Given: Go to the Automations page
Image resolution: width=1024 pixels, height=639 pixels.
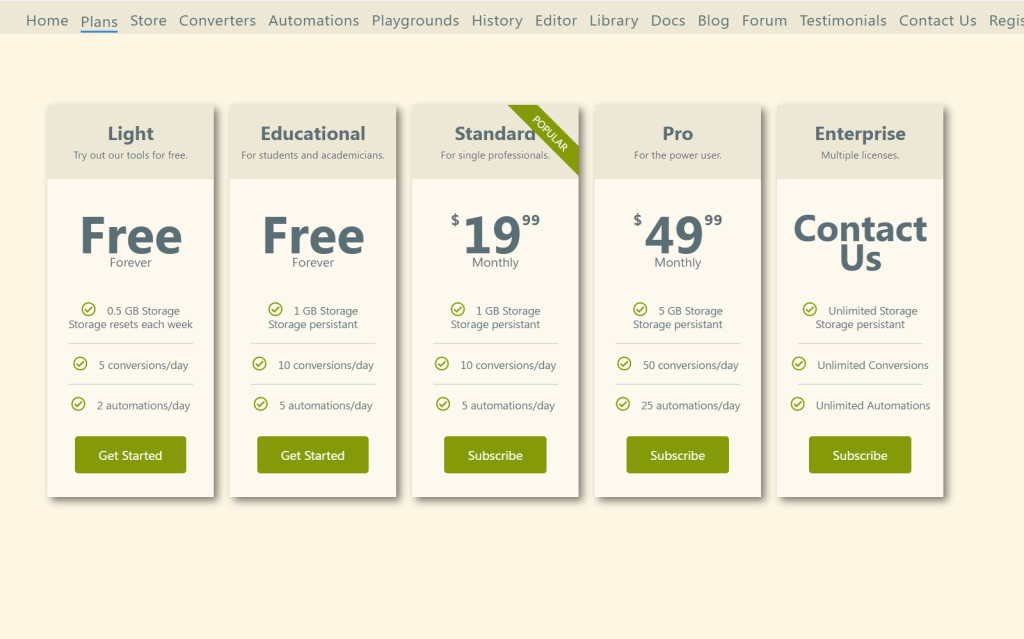Looking at the screenshot, I should point(313,20).
